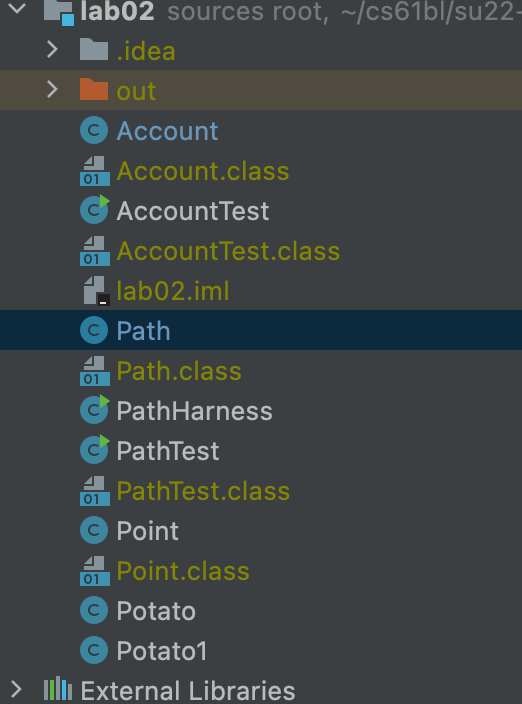Expand the .idea folder
The height and width of the screenshot is (704, 522).
53,49
